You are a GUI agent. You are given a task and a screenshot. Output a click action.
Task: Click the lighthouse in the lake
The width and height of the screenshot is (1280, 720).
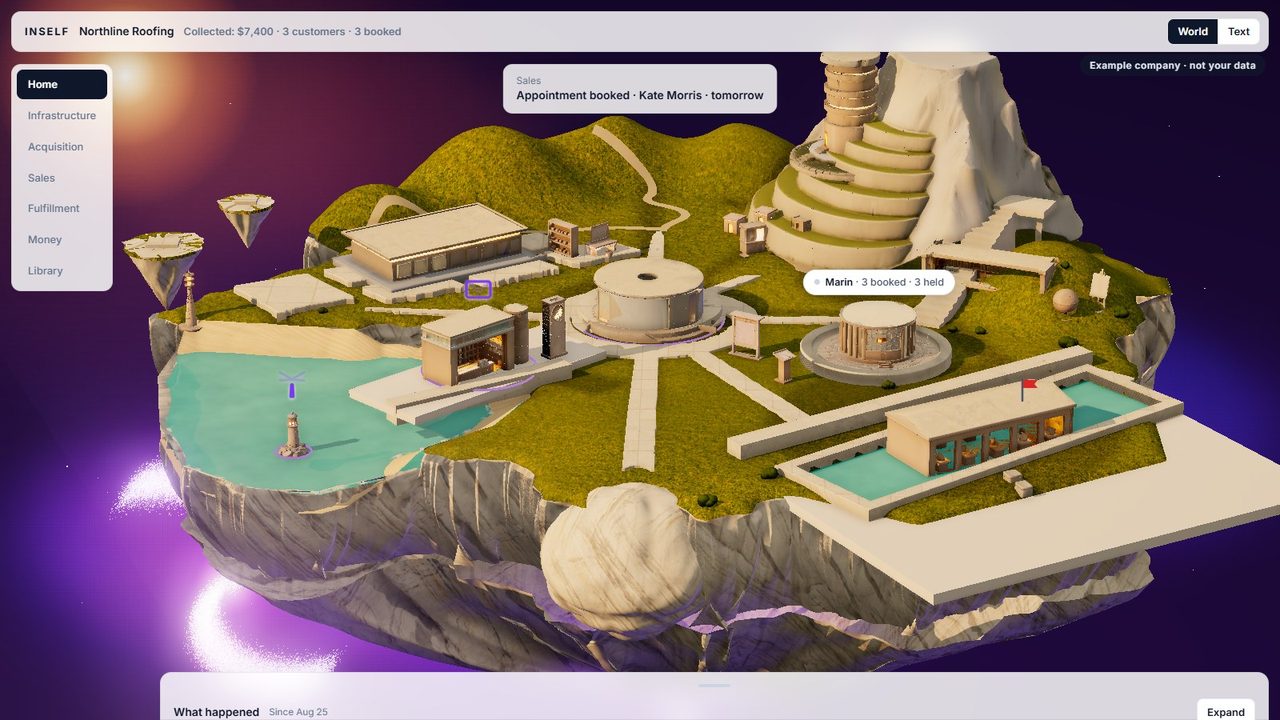tap(293, 435)
